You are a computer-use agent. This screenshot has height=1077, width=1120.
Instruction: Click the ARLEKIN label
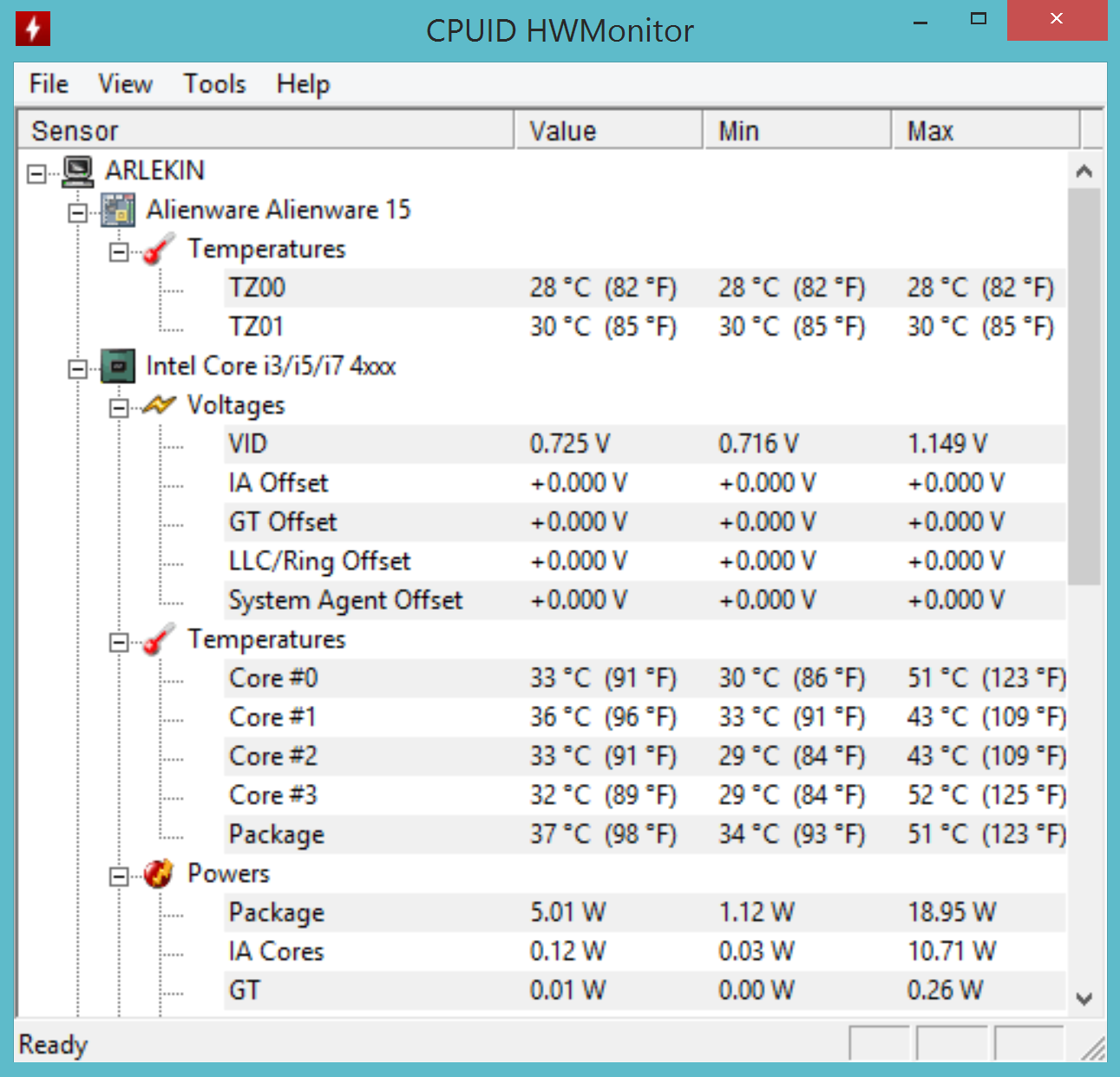(x=155, y=171)
